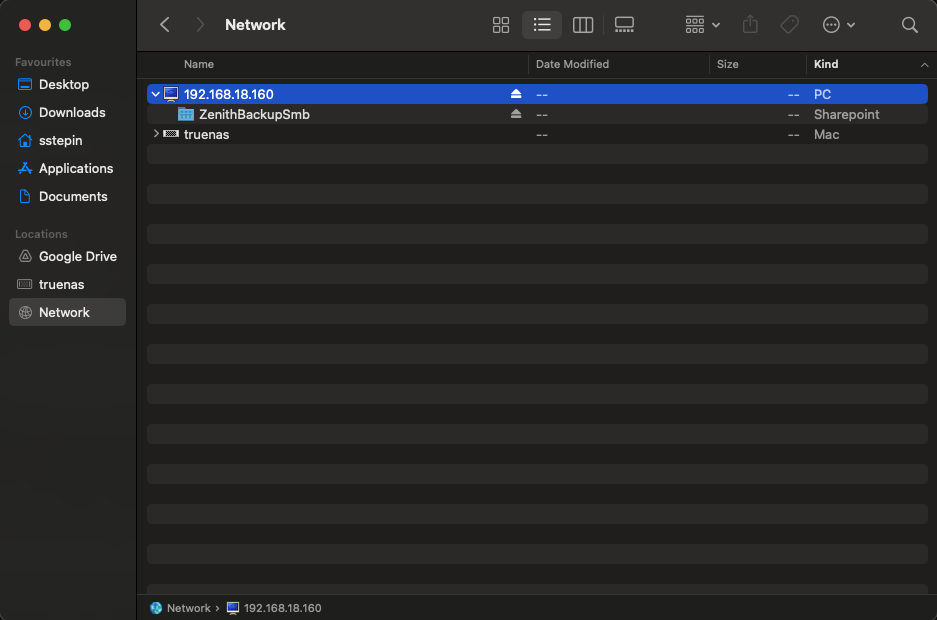Sort by the Date Modified column header
937x620 pixels.
572,64
